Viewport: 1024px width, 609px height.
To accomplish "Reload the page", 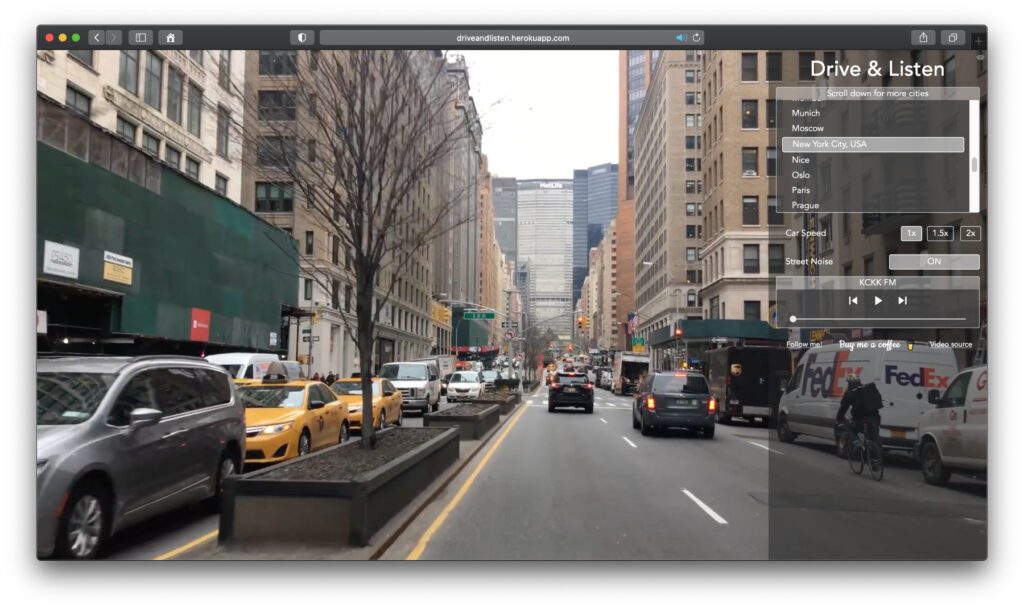I will (696, 38).
